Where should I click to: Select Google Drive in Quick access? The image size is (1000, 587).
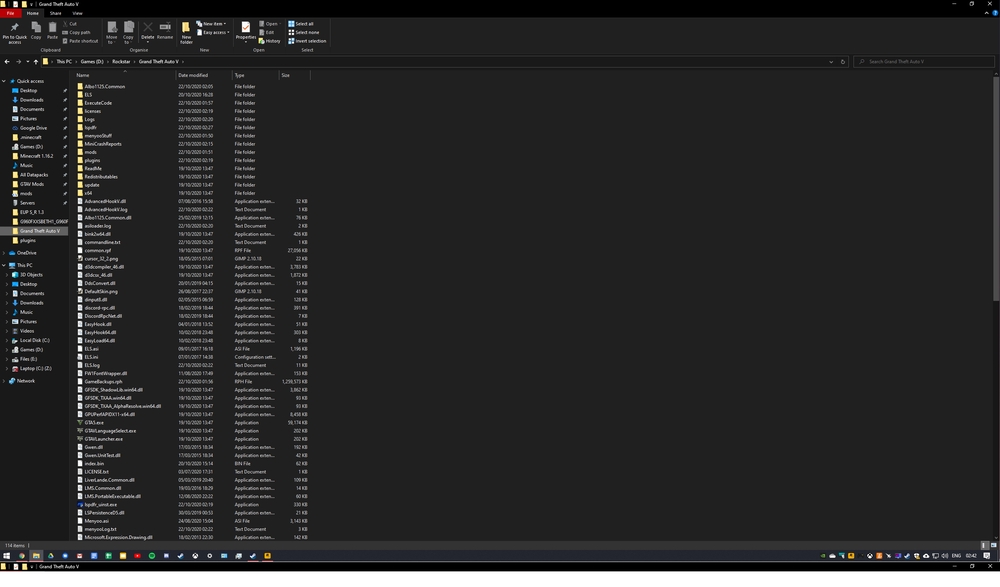click(x=33, y=128)
